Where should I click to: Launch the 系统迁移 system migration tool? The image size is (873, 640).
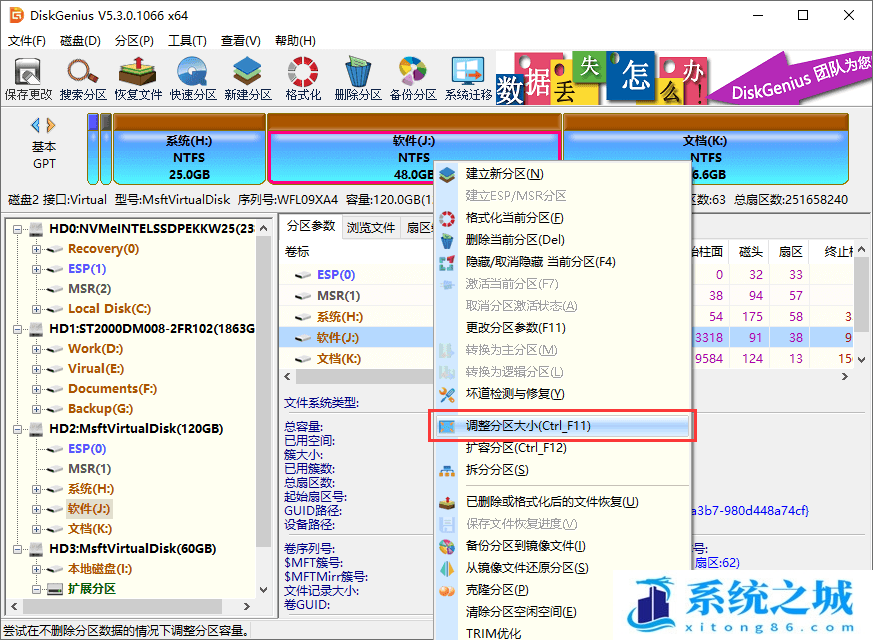(468, 79)
